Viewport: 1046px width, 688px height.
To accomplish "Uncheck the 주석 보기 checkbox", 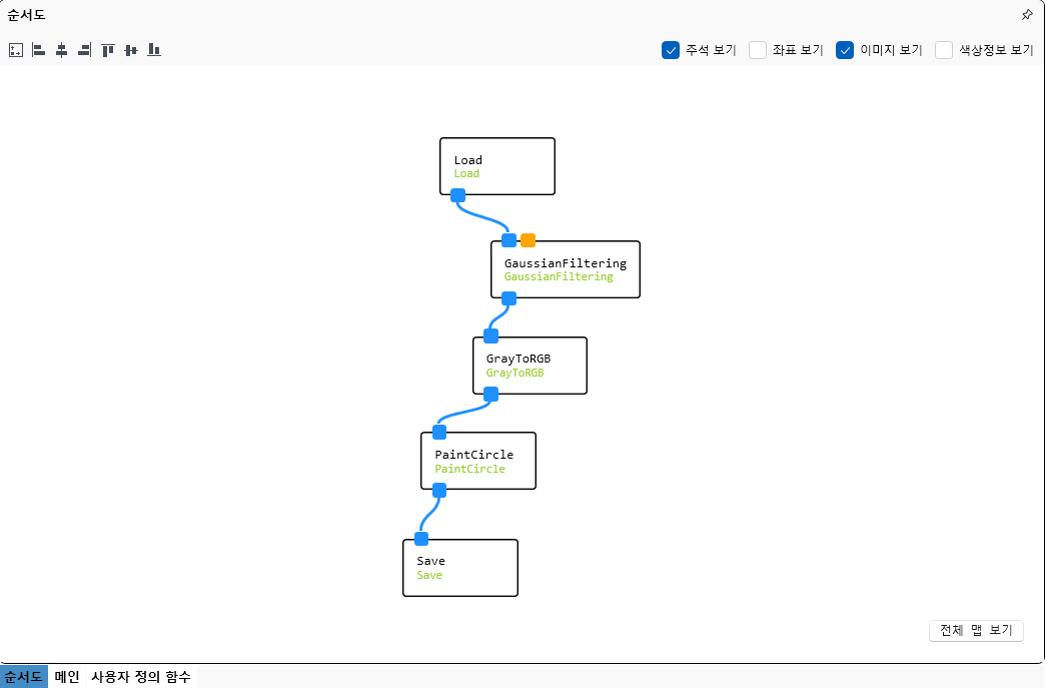I will click(x=671, y=50).
